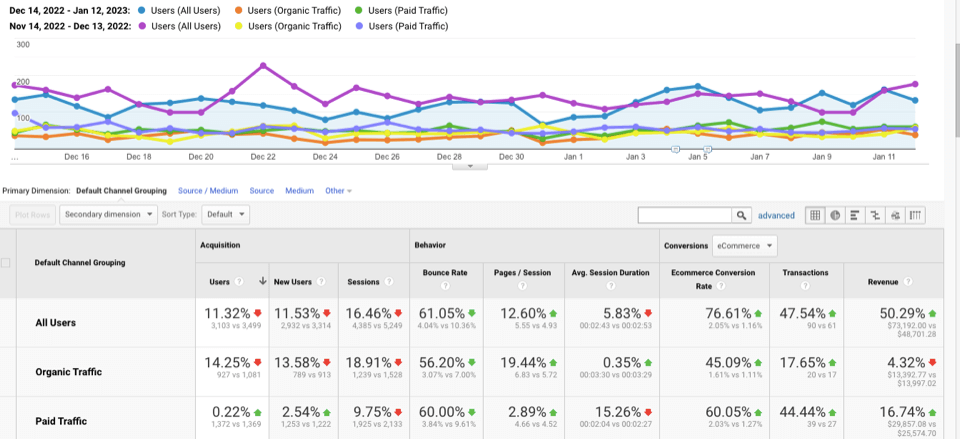The image size is (960, 439).
Task: Open the Secondary dimension dropdown
Action: pyautogui.click(x=109, y=214)
